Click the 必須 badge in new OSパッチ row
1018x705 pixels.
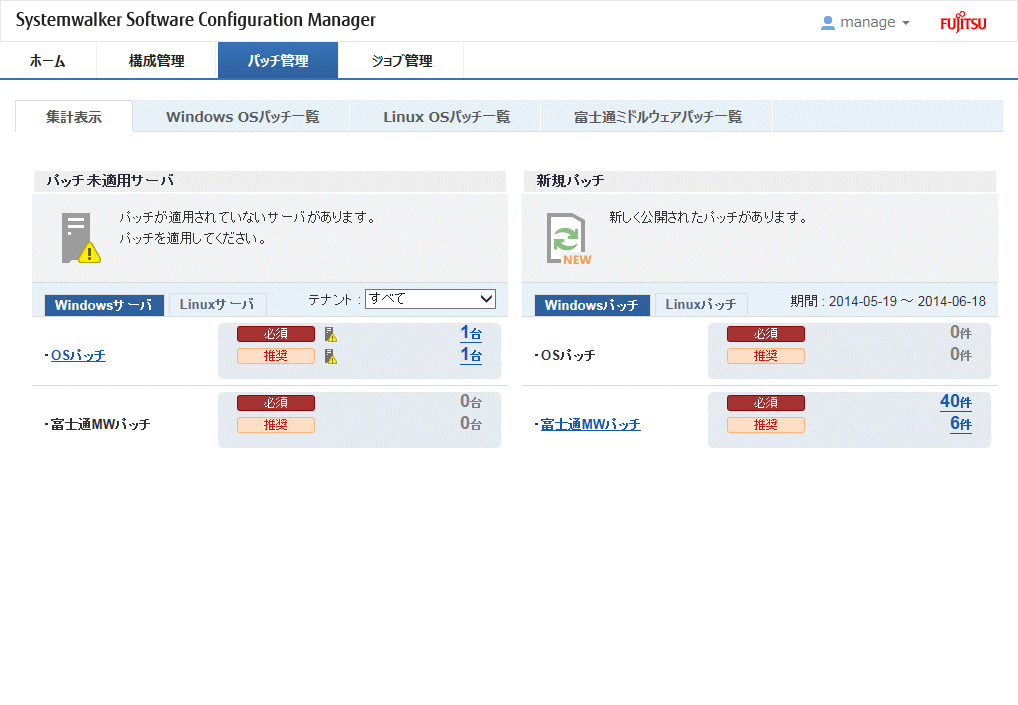tap(766, 334)
